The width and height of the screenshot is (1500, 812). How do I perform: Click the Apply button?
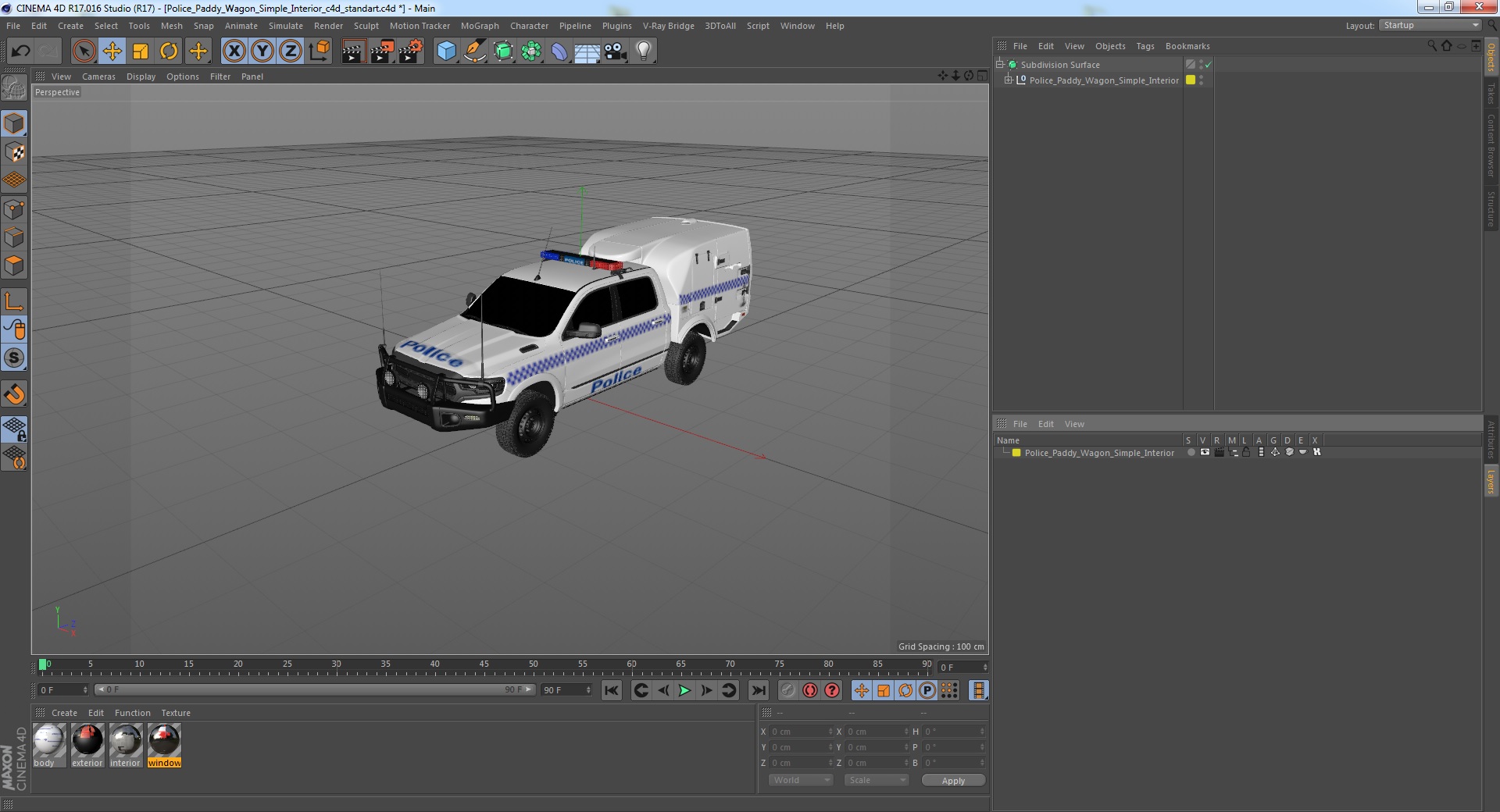click(x=953, y=781)
